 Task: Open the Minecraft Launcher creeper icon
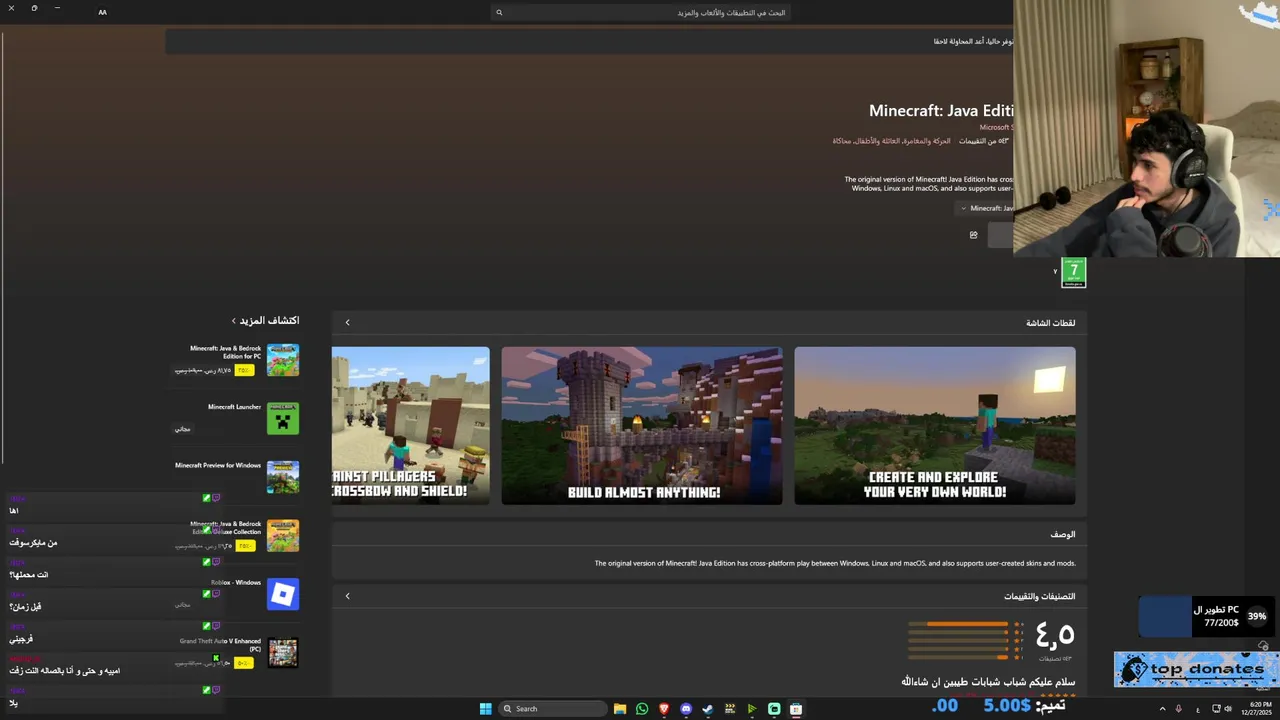[283, 419]
